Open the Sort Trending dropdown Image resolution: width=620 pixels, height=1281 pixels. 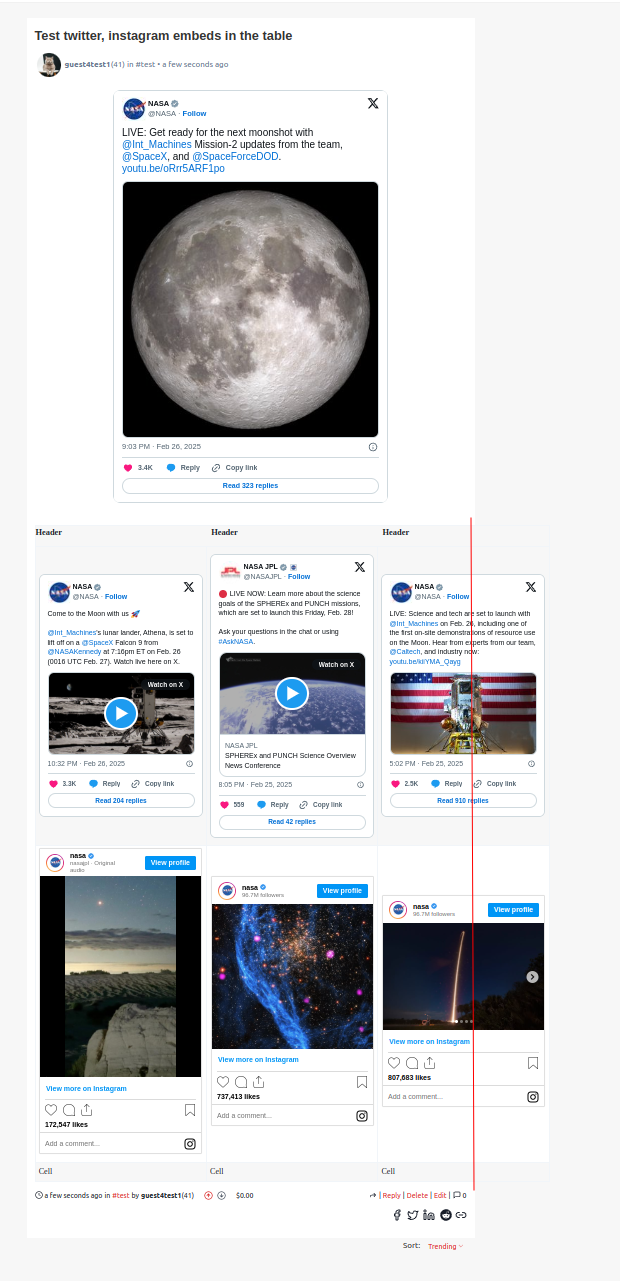(445, 1246)
